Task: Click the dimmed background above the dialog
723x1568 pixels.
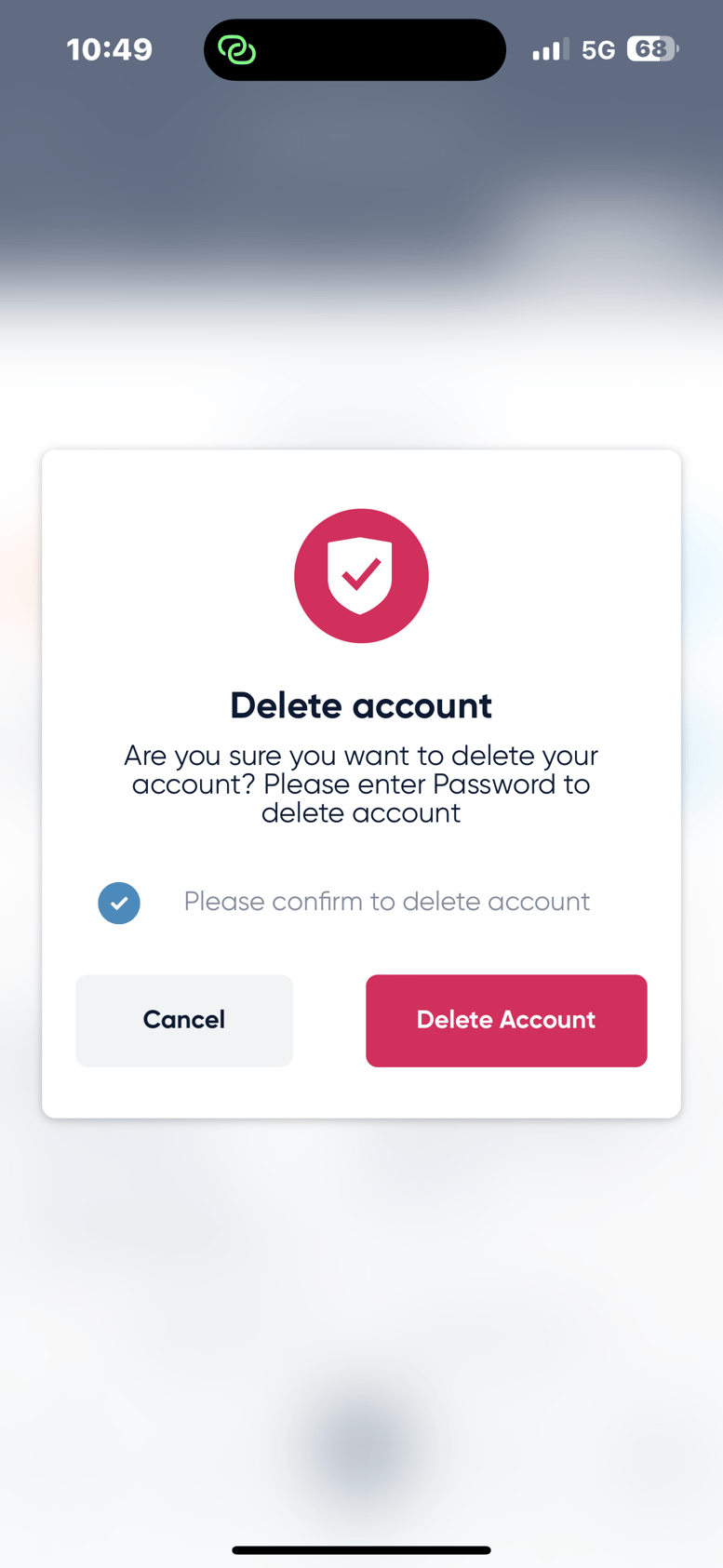Action: point(361,261)
